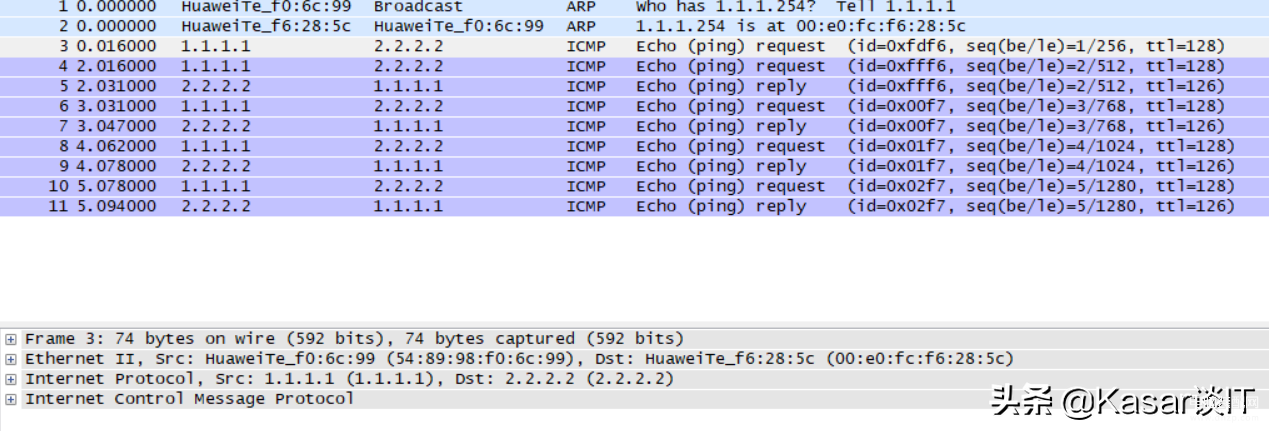Select packet 1 ARP broadcast row

[634, 6]
